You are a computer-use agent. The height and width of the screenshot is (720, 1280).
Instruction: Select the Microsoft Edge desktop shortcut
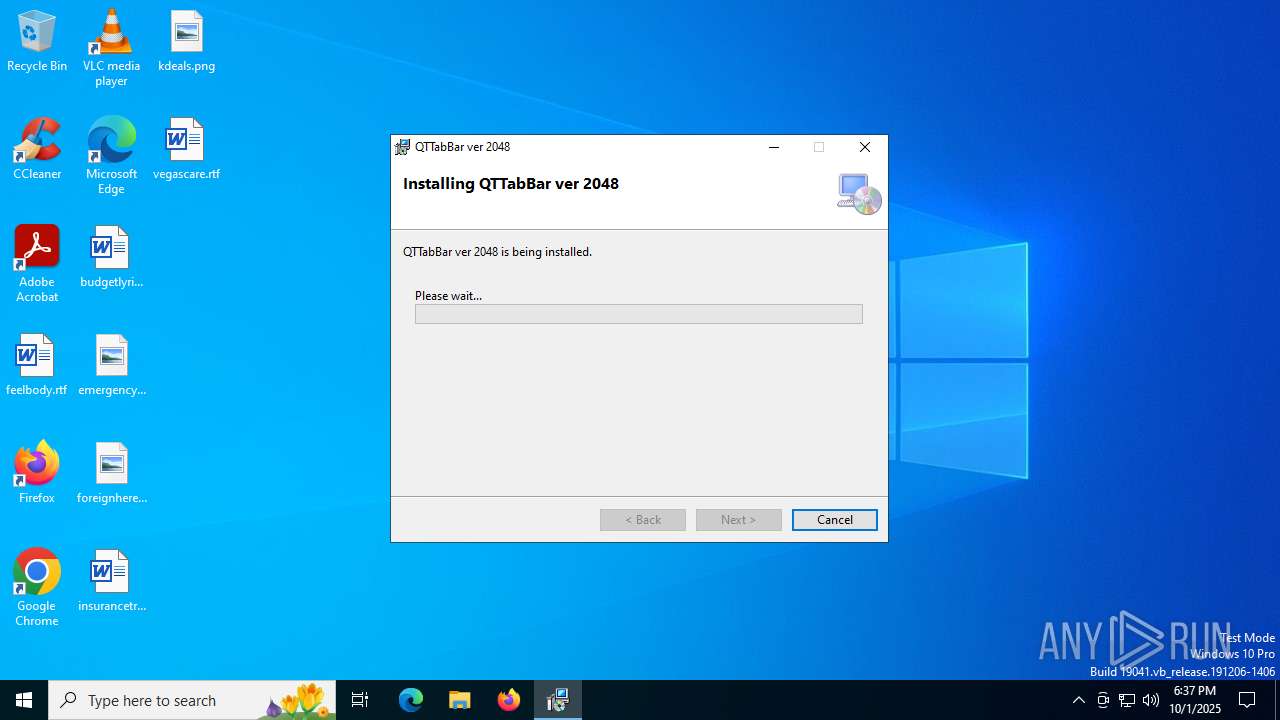click(x=111, y=156)
